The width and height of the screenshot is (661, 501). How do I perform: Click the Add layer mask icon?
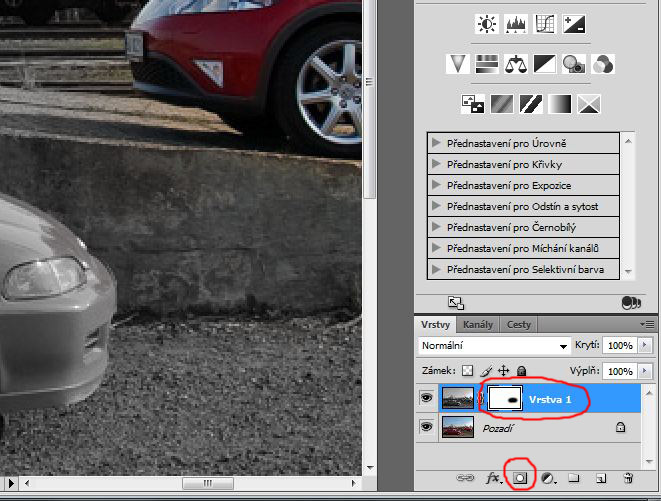click(520, 479)
